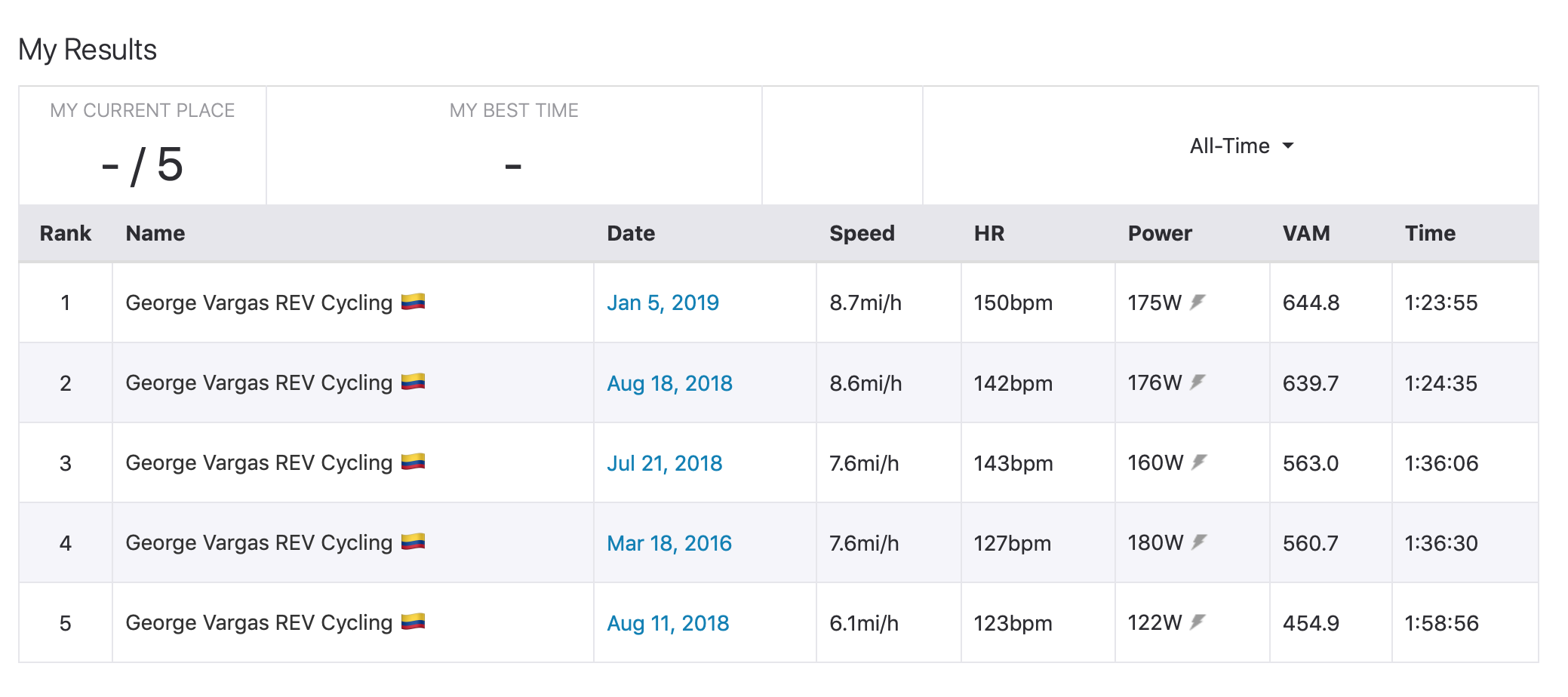
Task: Click the Colombian flag on the last row
Action: (414, 622)
